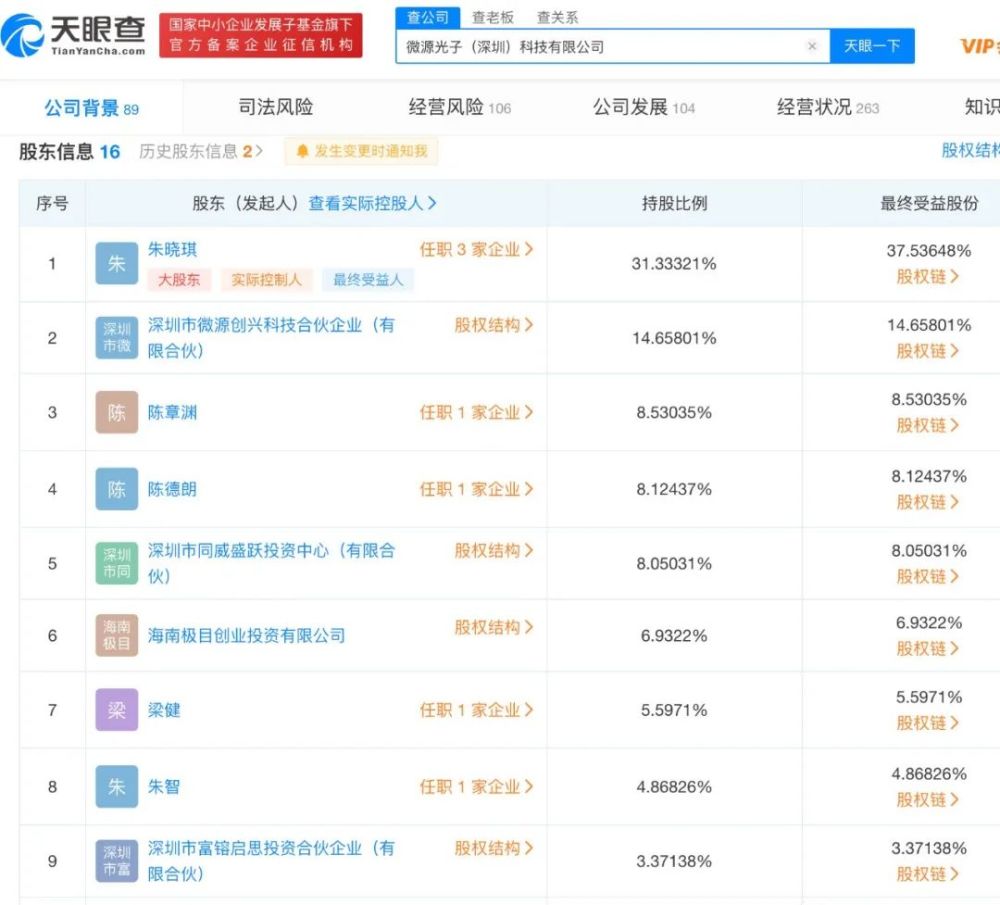Expand 股权结构 for 深圳市微源创兴科技合伙企业
Screen dimensions: 1000x905
(x=494, y=325)
